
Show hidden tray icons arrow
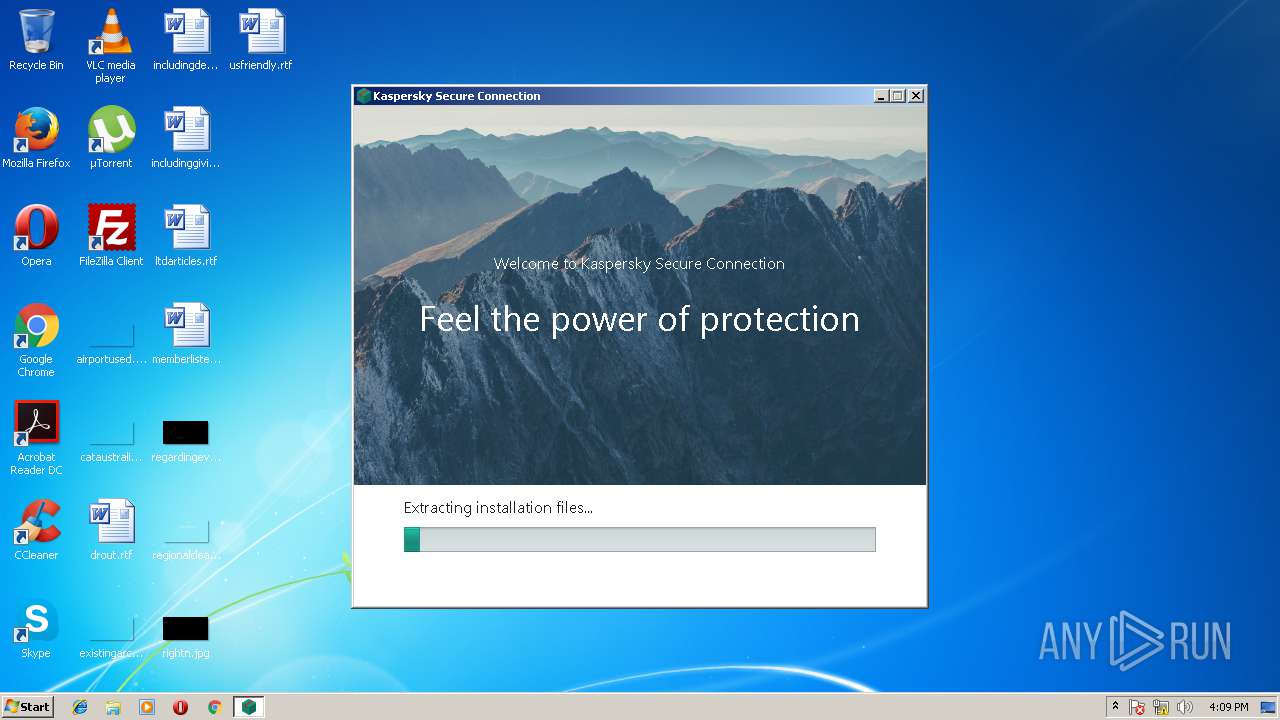click(1115, 707)
